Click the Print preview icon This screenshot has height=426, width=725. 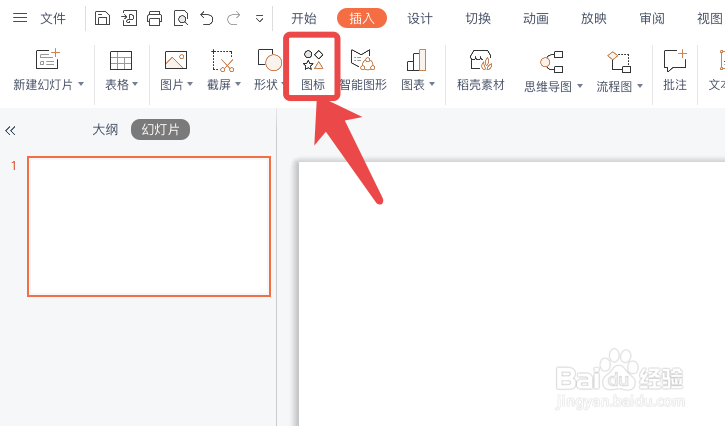(181, 19)
